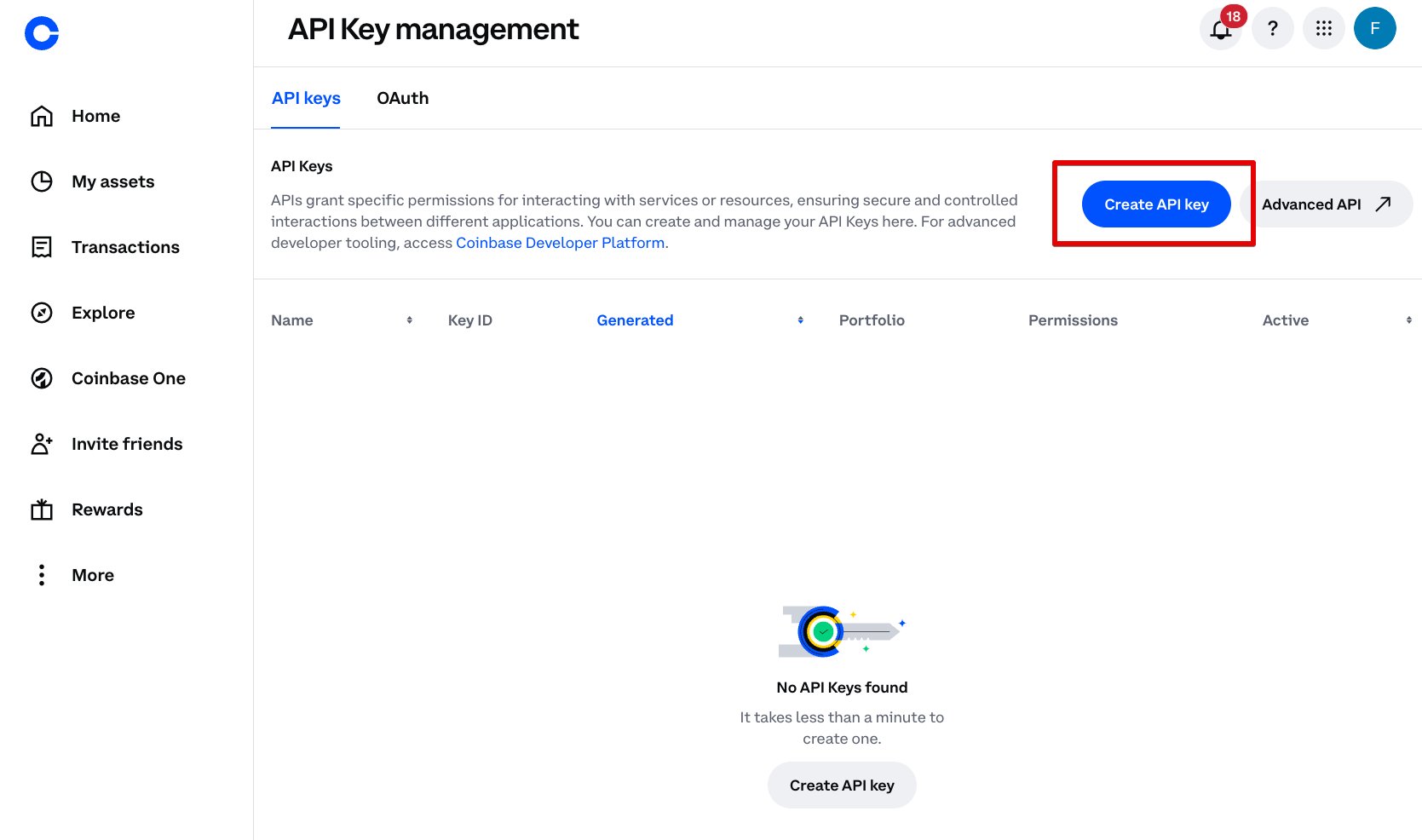
Task: Open Rewards from sidebar
Action: 107,509
